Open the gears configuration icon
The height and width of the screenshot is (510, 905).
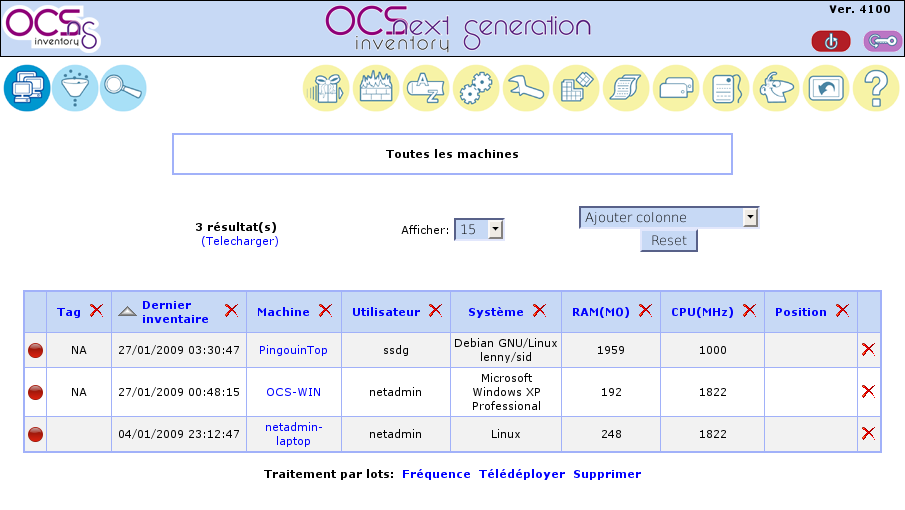pyautogui.click(x=477, y=88)
